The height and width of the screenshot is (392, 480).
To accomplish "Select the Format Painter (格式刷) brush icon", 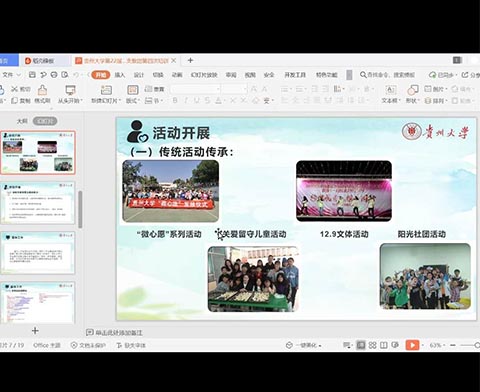I will click(x=42, y=90).
